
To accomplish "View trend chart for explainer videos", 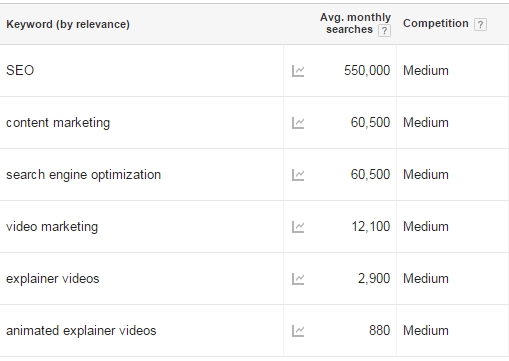I will (298, 279).
